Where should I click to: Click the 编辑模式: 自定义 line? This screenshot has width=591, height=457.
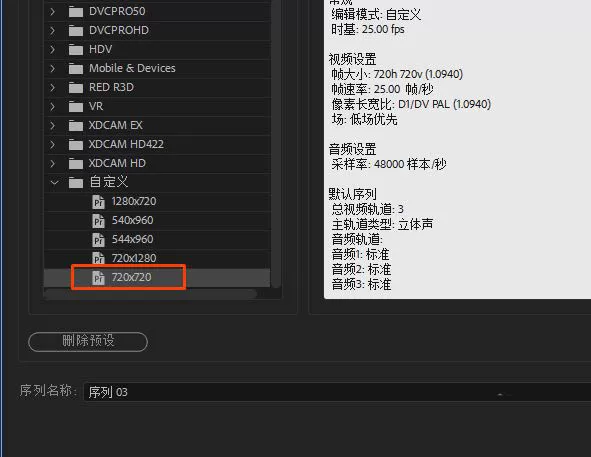click(x=376, y=15)
